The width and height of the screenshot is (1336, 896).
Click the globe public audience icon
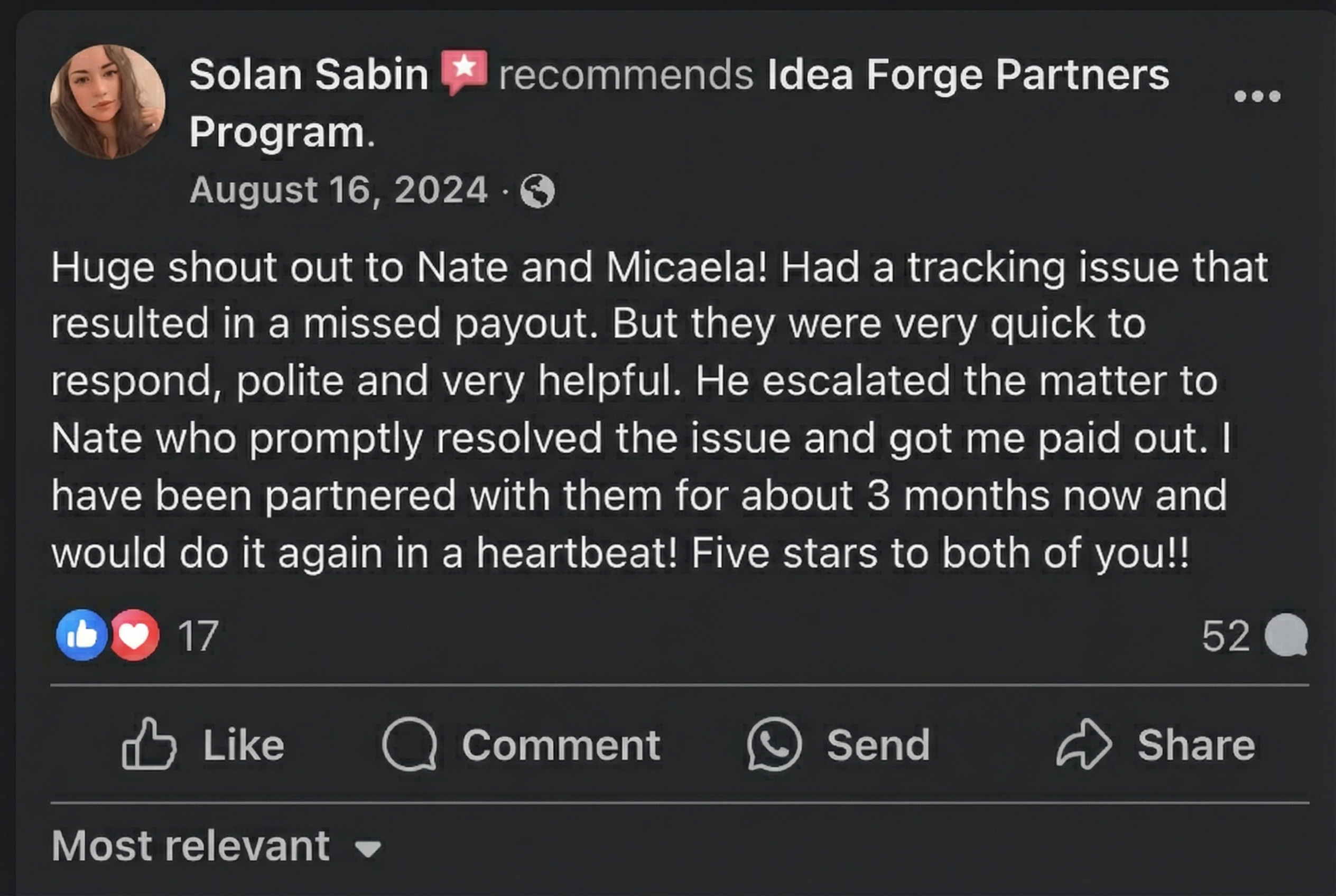coord(538,191)
